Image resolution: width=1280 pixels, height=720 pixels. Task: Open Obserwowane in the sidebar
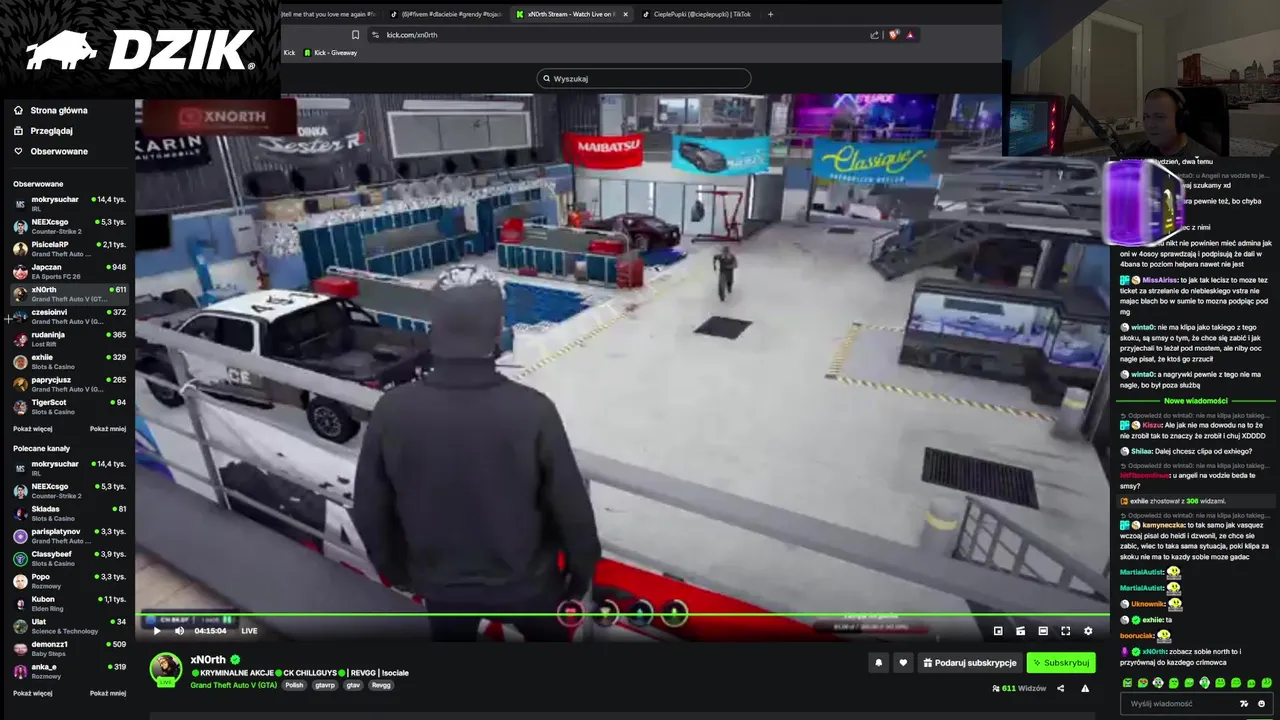click(59, 151)
